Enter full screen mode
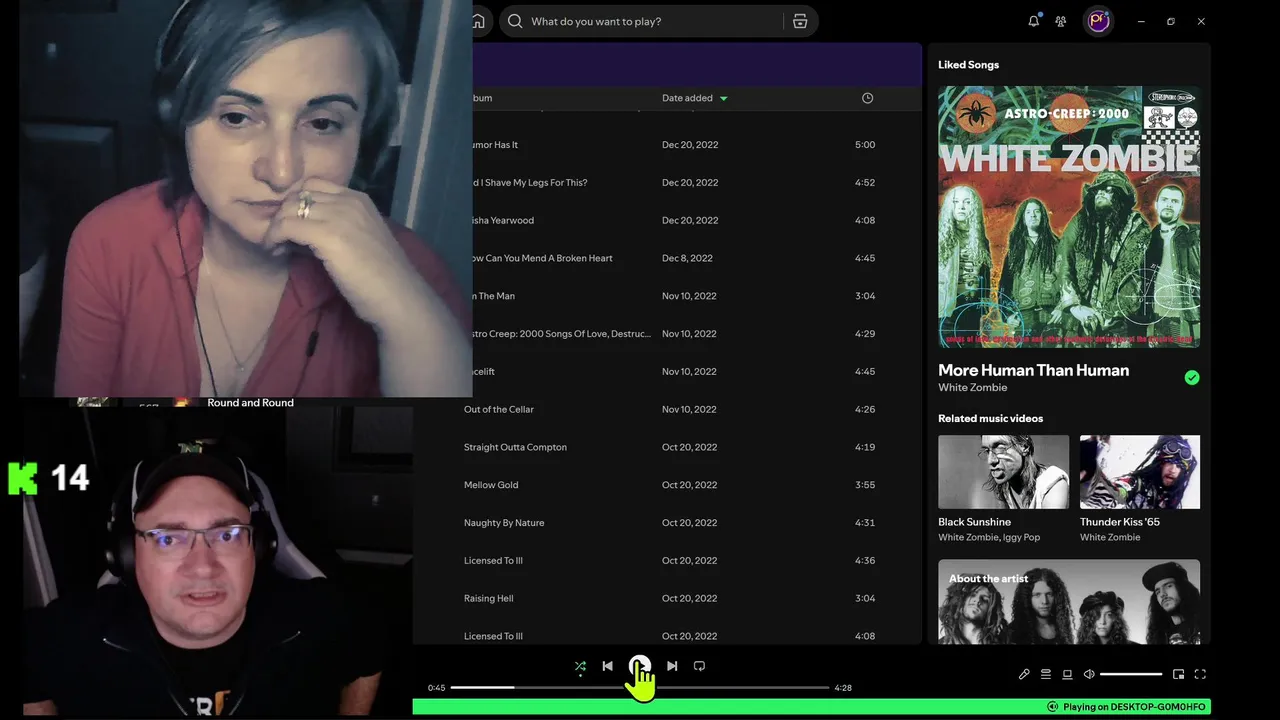1280x720 pixels. tap(1200, 674)
